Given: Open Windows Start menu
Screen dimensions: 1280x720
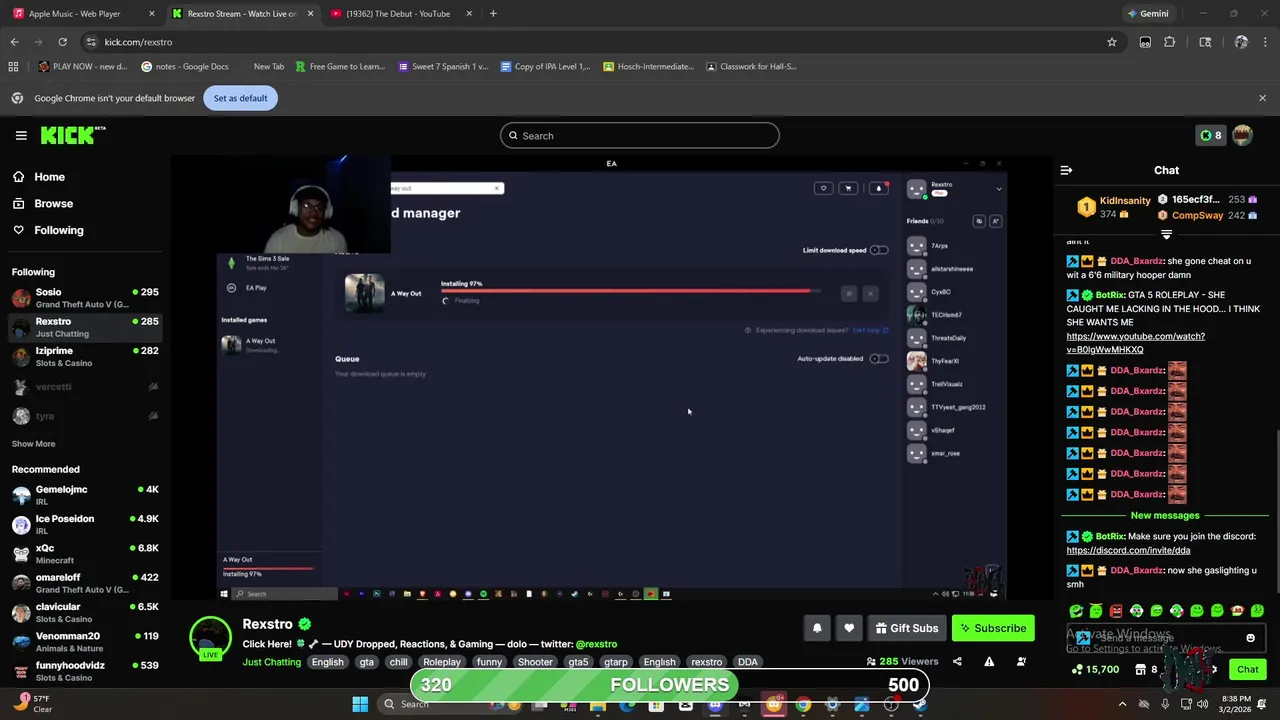Looking at the screenshot, I should (360, 704).
